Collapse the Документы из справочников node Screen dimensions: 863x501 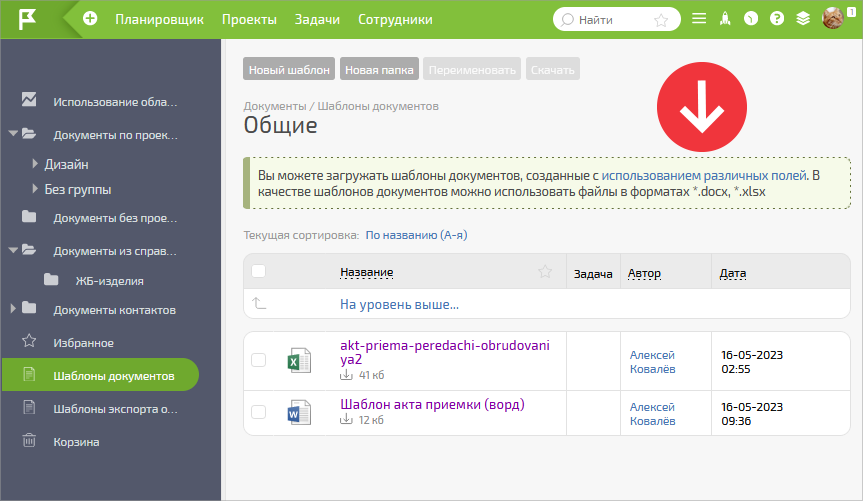point(13,250)
